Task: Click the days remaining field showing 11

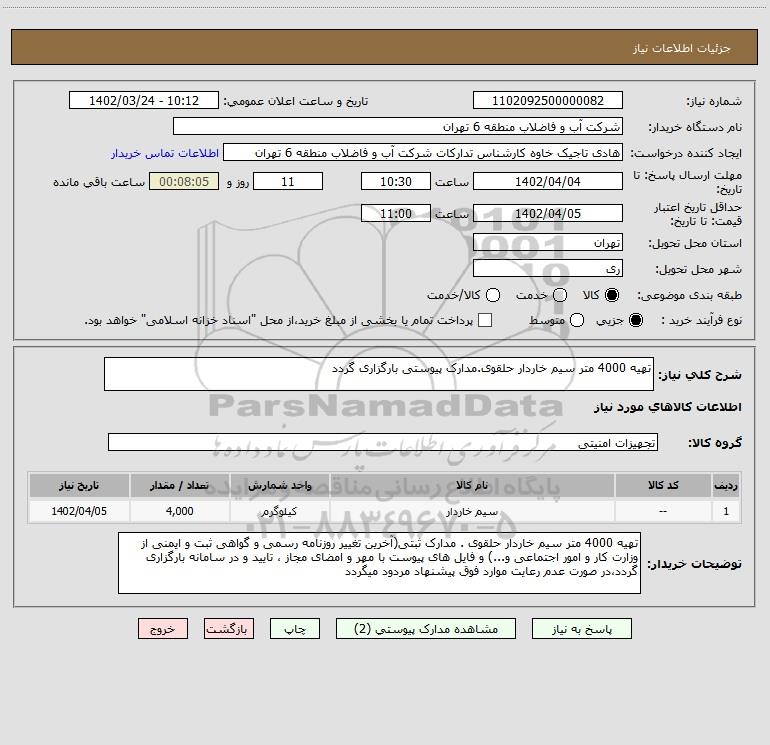Action: (288, 181)
